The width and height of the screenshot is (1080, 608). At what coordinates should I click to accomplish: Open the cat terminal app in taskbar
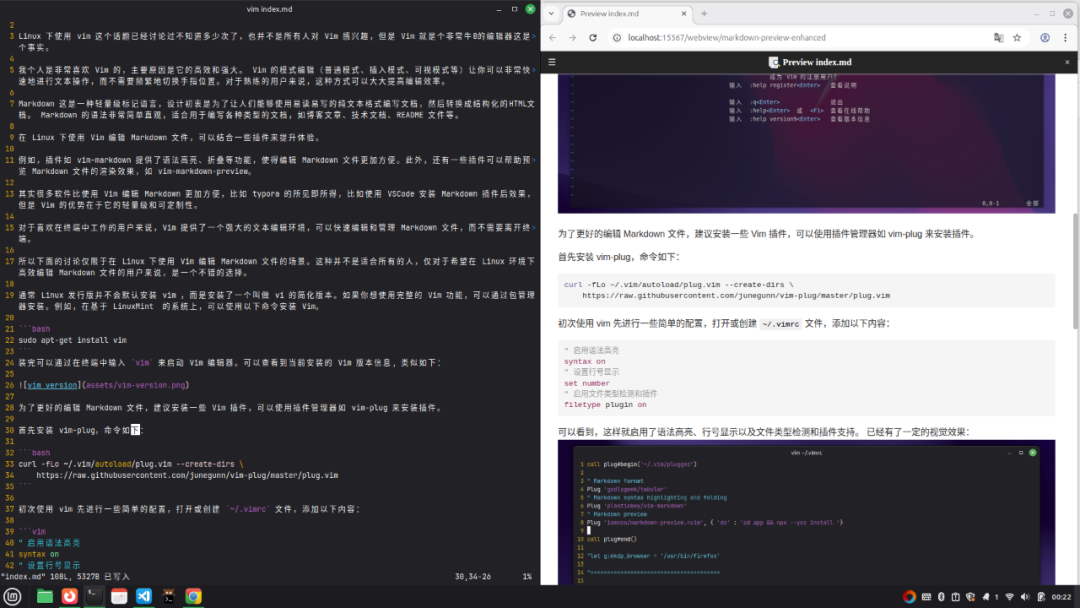(169, 596)
